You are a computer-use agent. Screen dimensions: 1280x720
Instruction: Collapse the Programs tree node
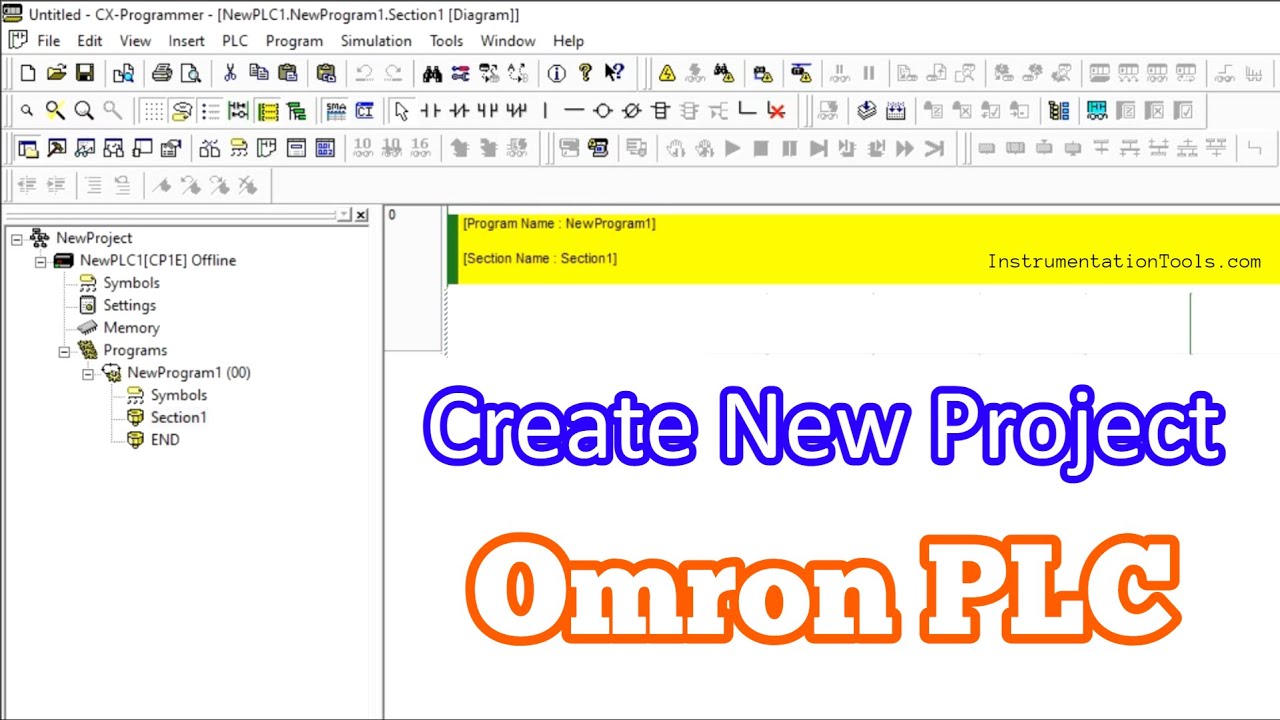click(64, 351)
